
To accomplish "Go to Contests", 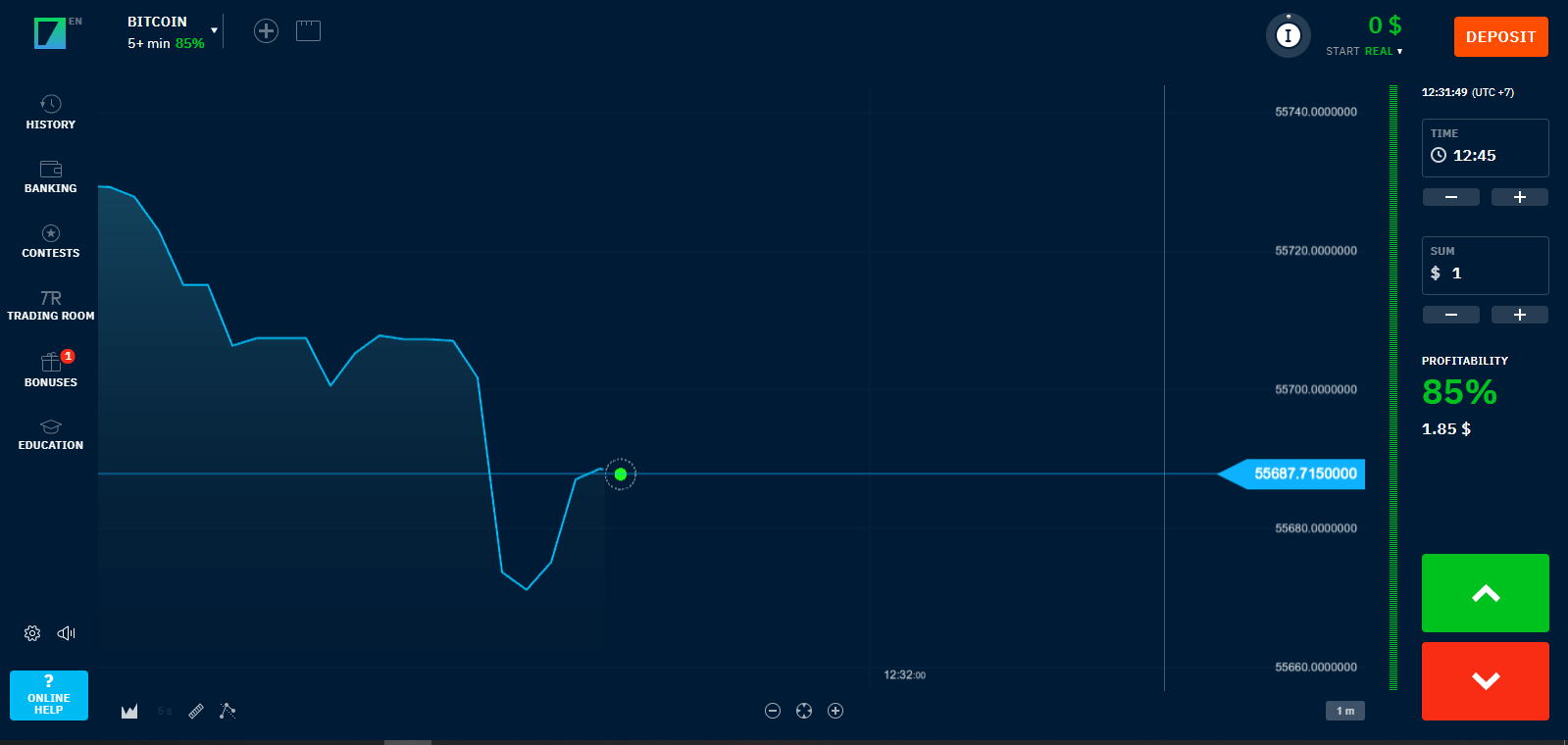I will point(51,241).
